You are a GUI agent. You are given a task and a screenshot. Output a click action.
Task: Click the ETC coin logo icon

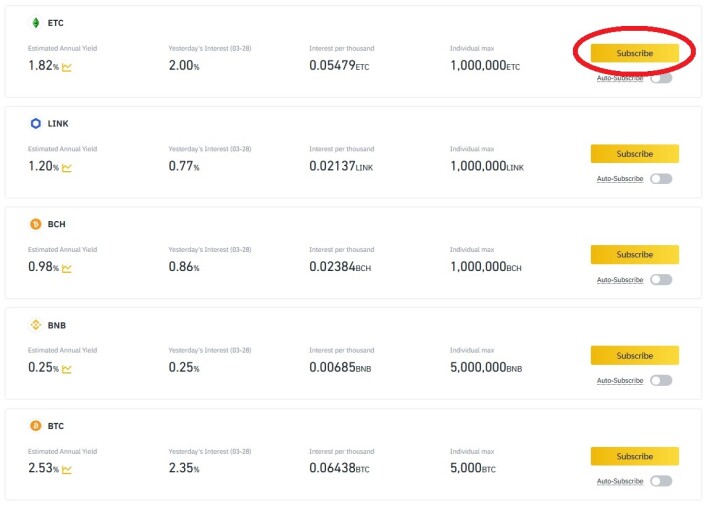pos(36,23)
